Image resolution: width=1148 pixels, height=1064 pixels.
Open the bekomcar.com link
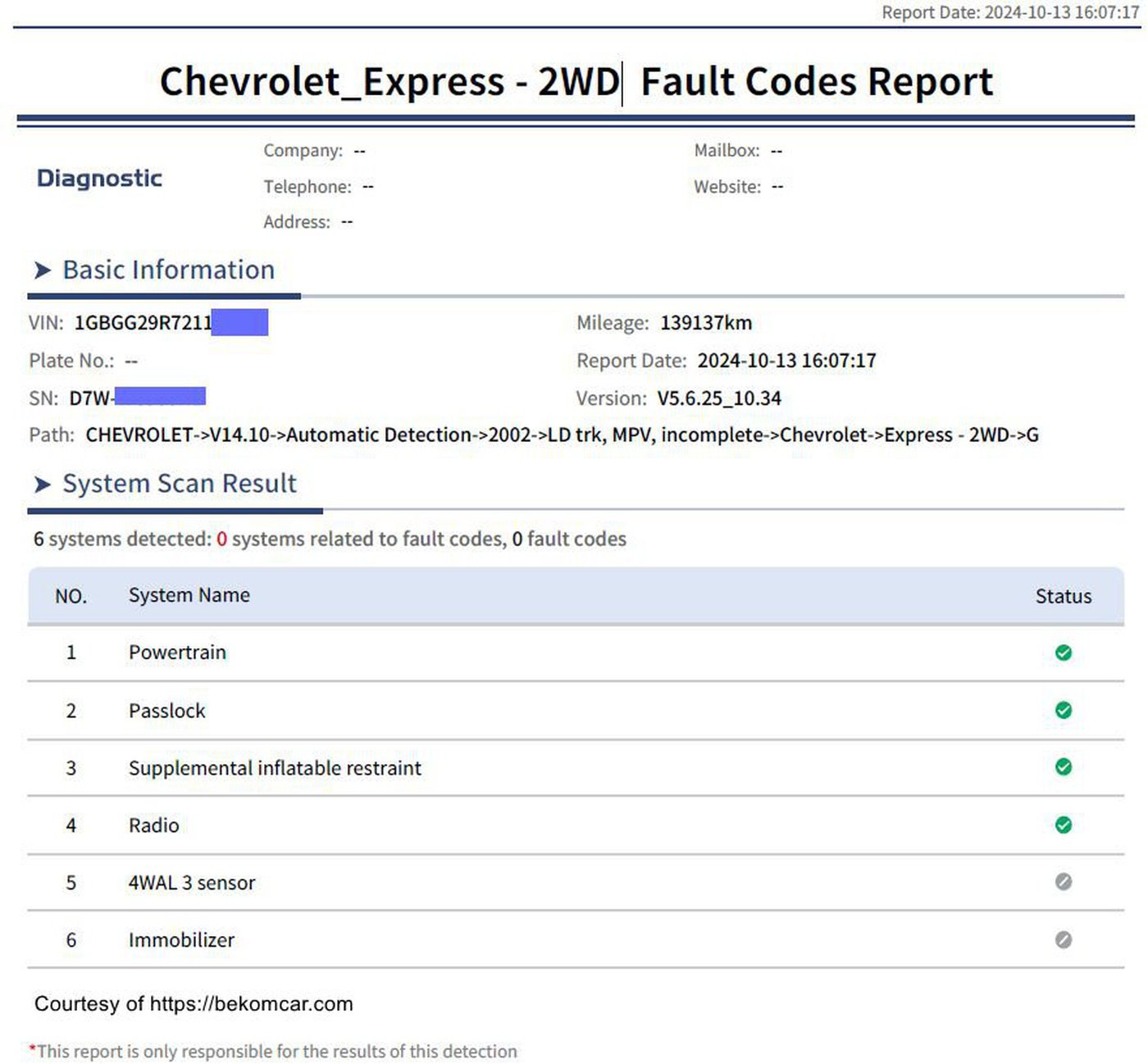click(x=251, y=1004)
